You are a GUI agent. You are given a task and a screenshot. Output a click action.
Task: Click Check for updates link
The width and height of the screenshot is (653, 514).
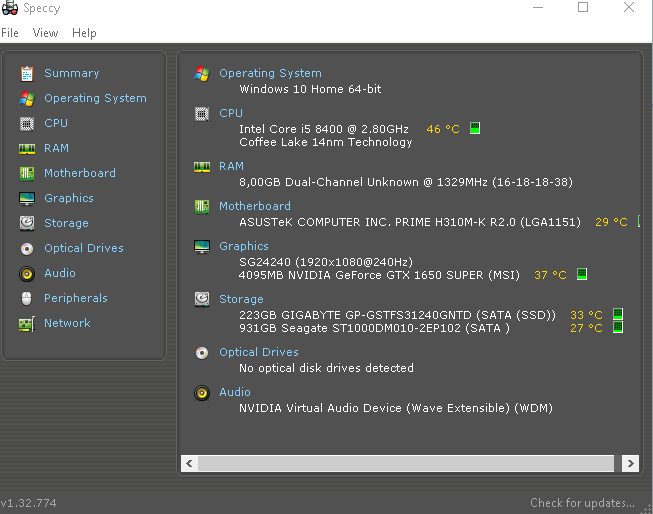(x=582, y=503)
